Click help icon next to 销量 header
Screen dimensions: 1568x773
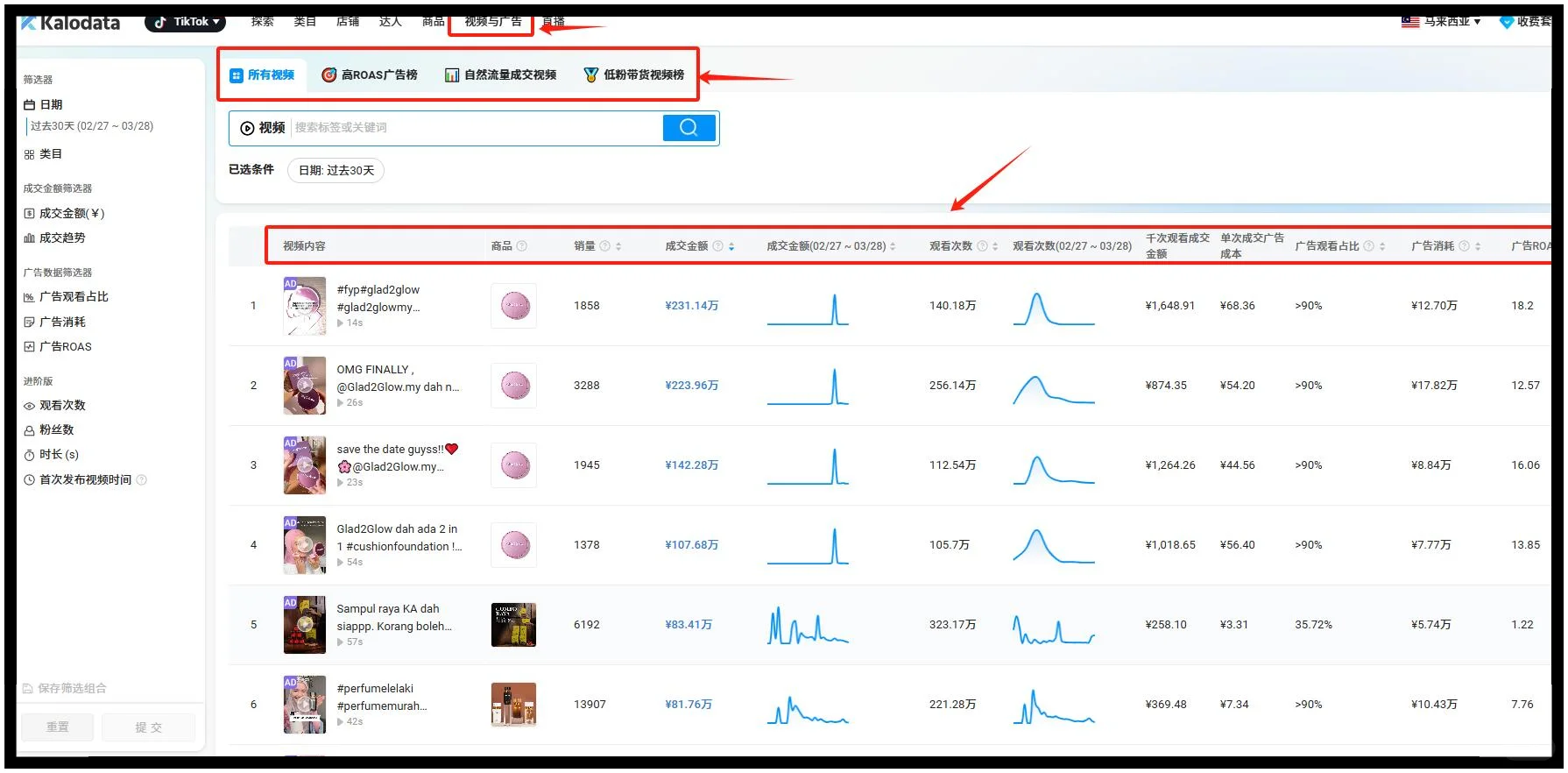point(604,246)
